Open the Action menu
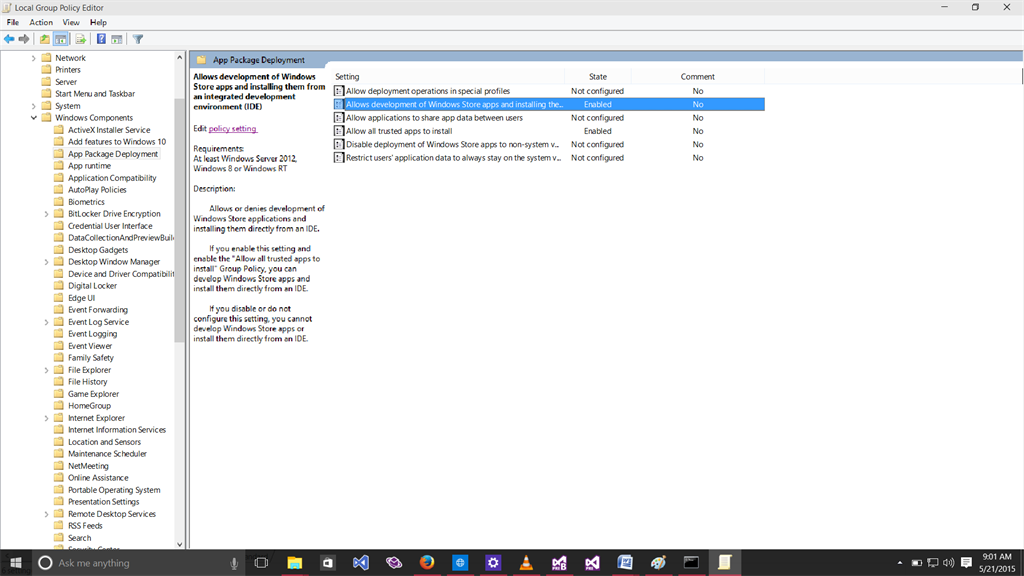 tap(40, 22)
